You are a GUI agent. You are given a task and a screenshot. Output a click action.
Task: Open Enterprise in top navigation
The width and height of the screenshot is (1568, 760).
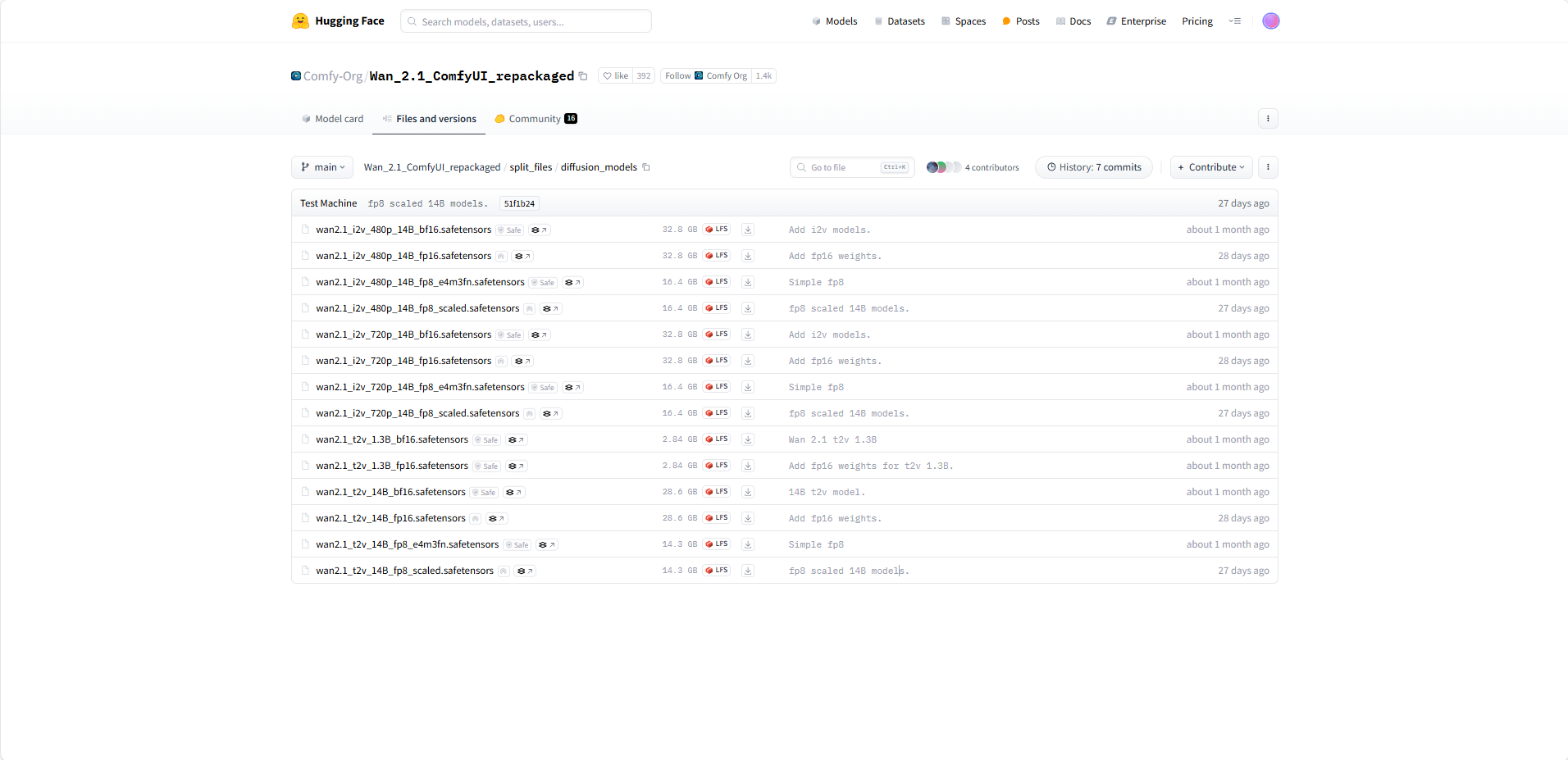1137,21
